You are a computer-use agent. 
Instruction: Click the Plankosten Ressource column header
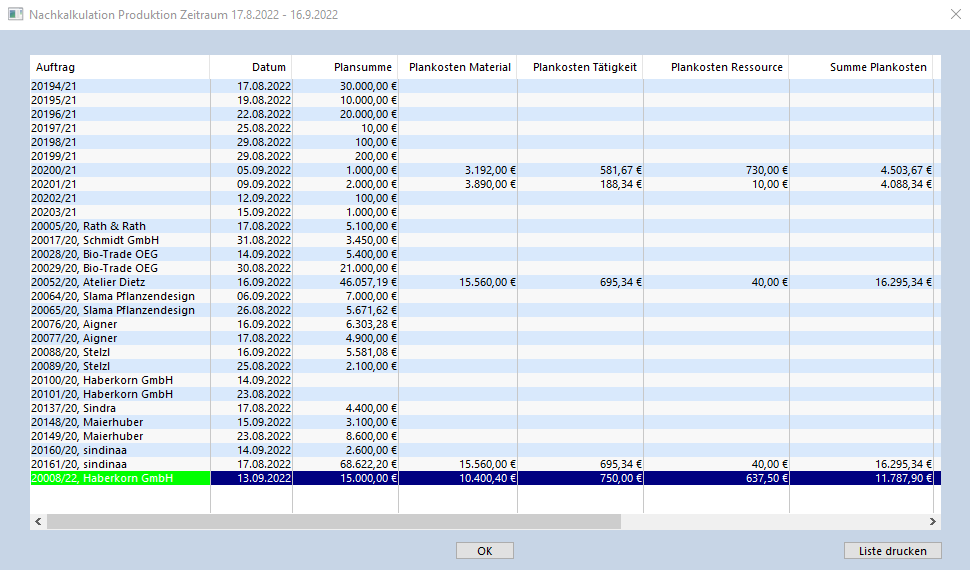(715, 67)
